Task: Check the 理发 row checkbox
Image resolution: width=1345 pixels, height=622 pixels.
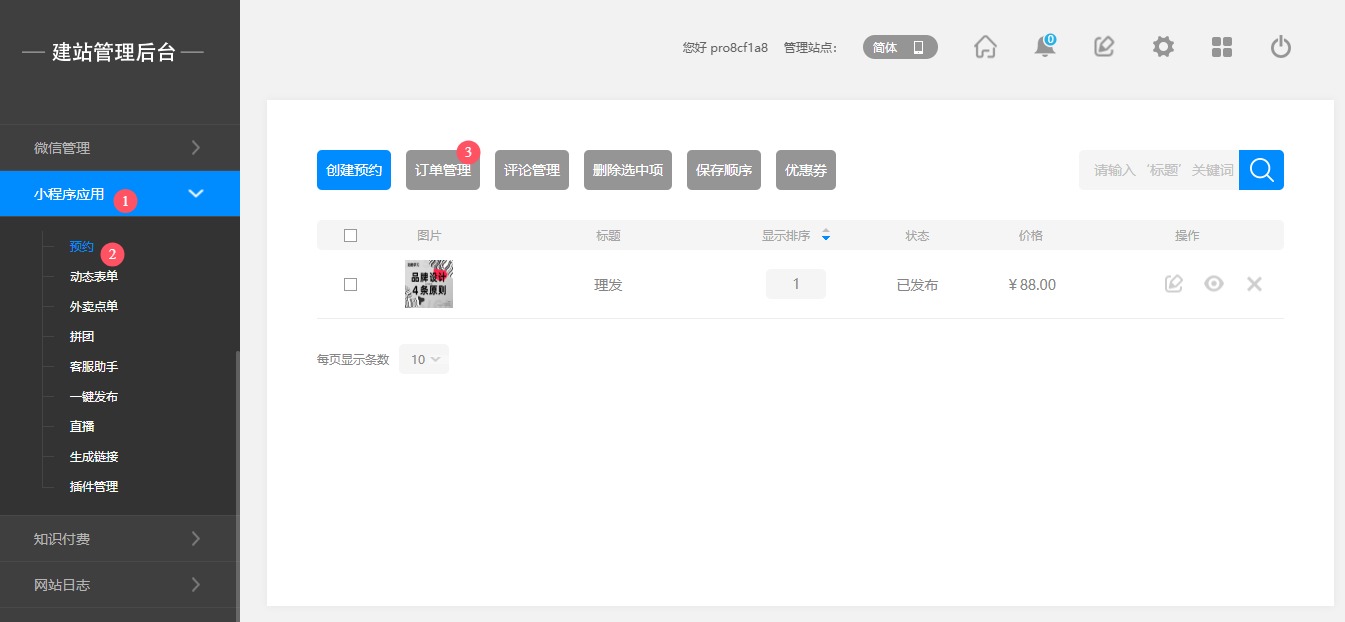Action: [x=350, y=284]
